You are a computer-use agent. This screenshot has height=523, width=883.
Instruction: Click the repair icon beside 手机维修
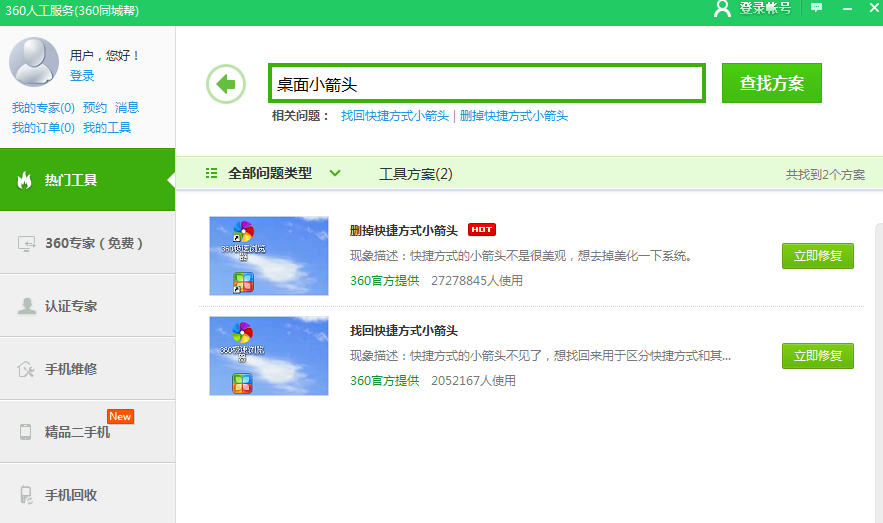tap(26, 369)
